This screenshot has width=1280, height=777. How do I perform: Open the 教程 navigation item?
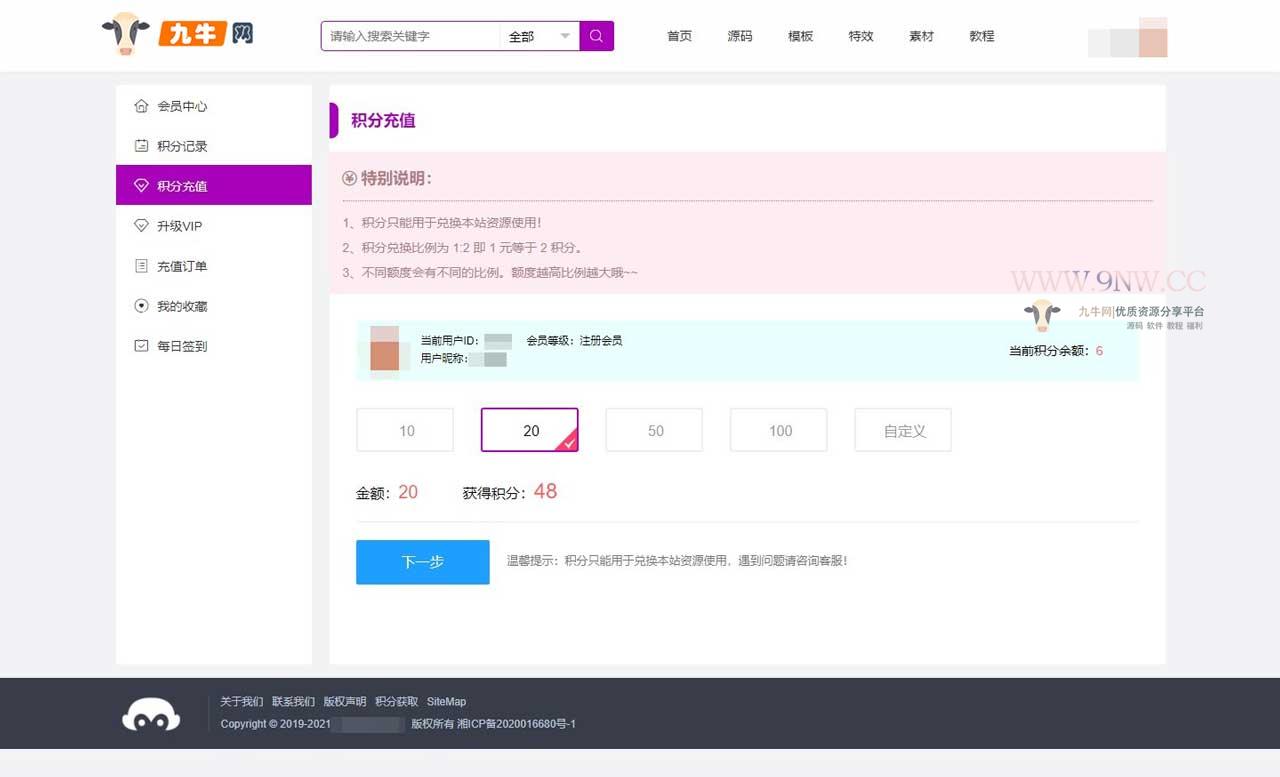982,36
